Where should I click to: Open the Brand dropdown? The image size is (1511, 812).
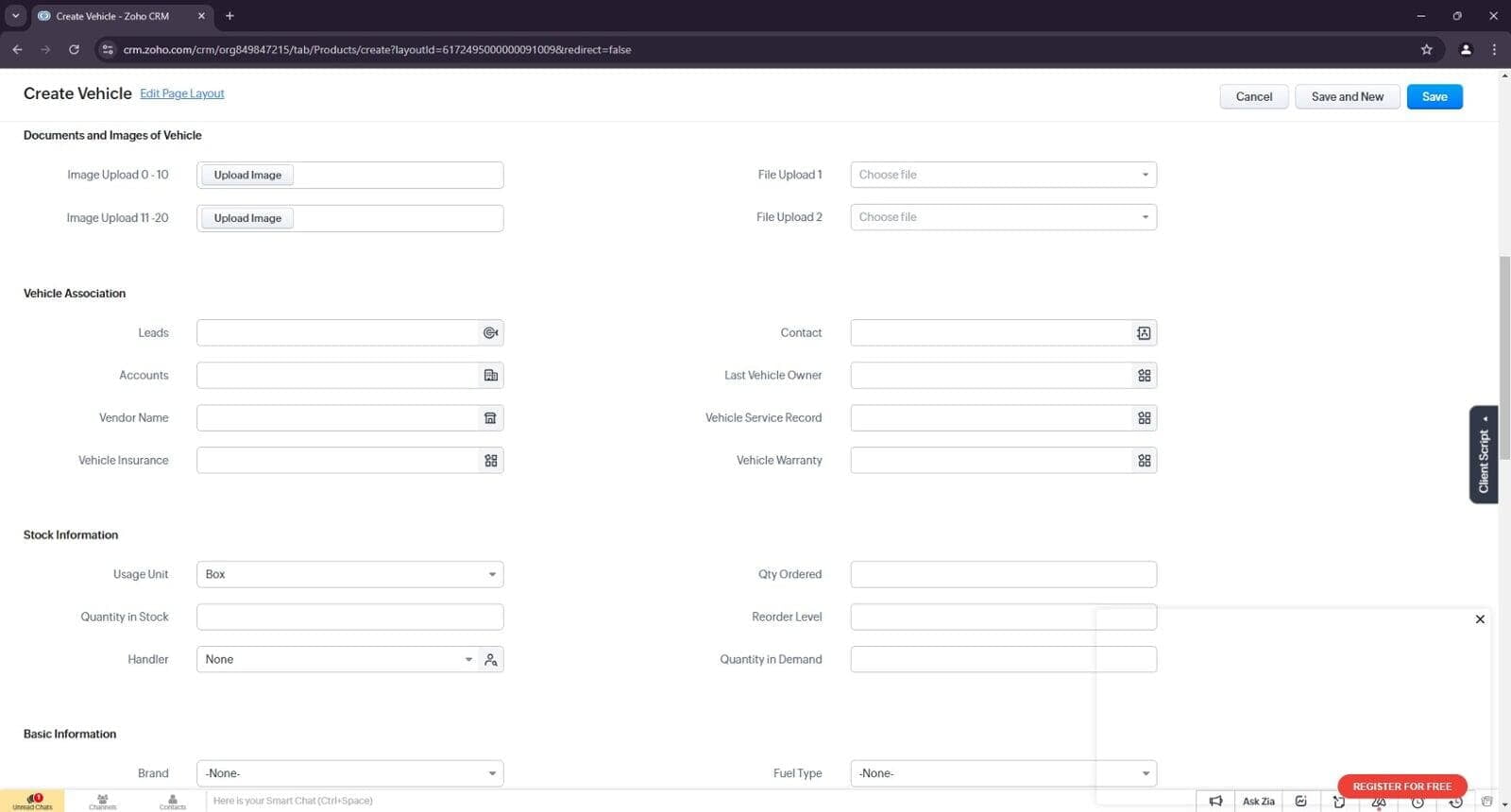pyautogui.click(x=349, y=773)
